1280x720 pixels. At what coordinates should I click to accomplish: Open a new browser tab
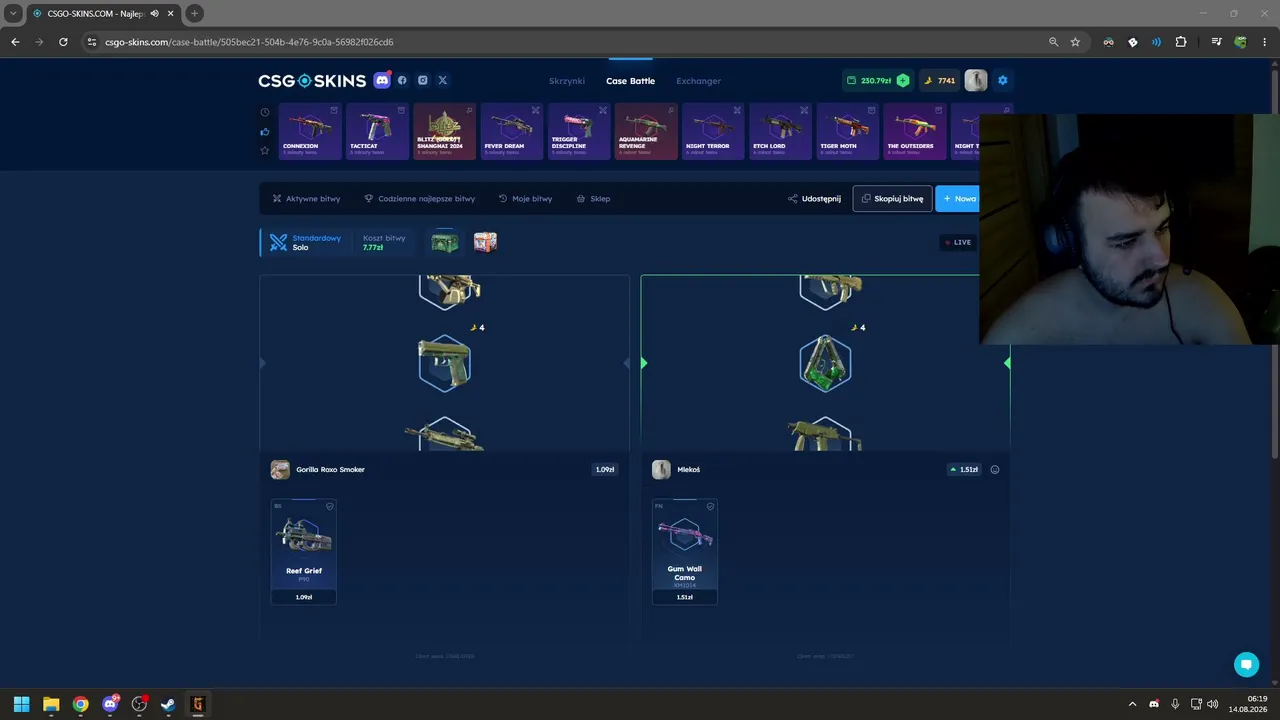click(195, 14)
